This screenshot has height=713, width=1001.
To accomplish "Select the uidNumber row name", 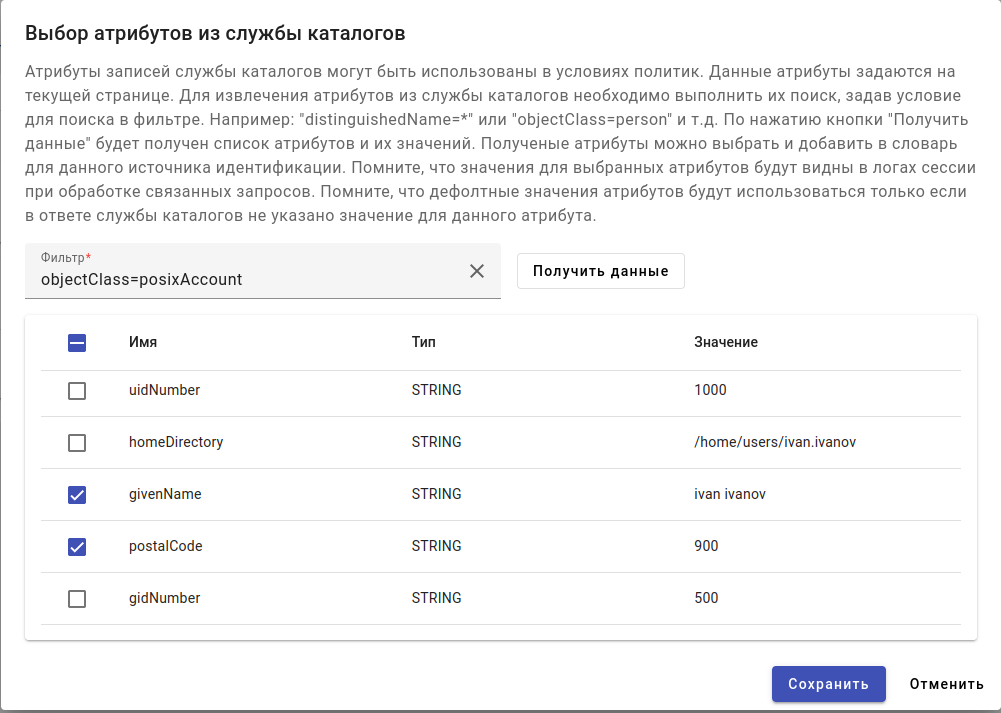I will 164,390.
